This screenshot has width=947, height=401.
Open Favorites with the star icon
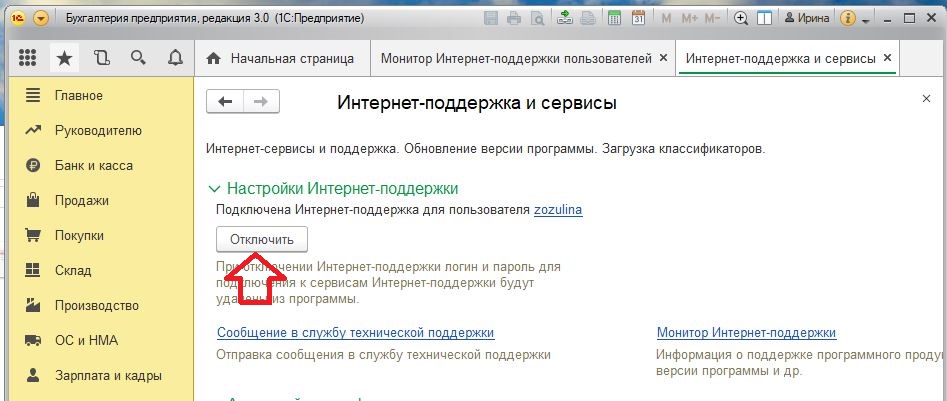(64, 58)
